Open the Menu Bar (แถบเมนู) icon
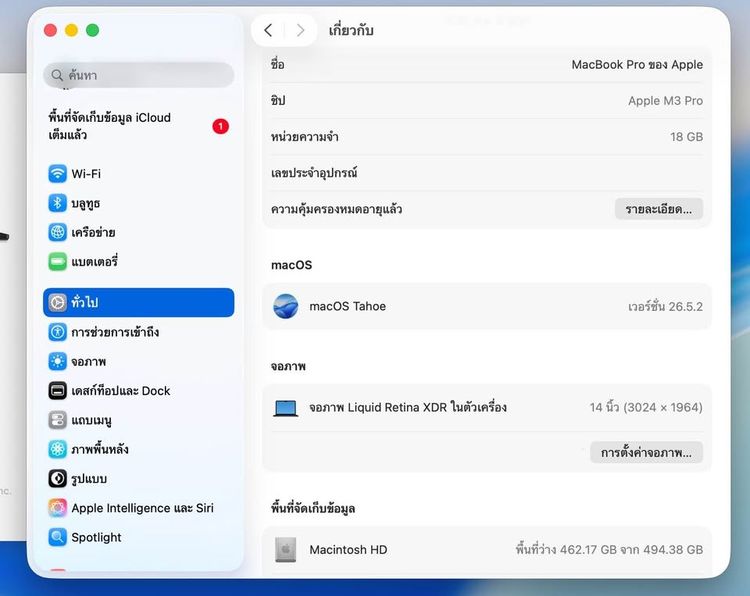Viewport: 750px width, 596px height. 57,420
